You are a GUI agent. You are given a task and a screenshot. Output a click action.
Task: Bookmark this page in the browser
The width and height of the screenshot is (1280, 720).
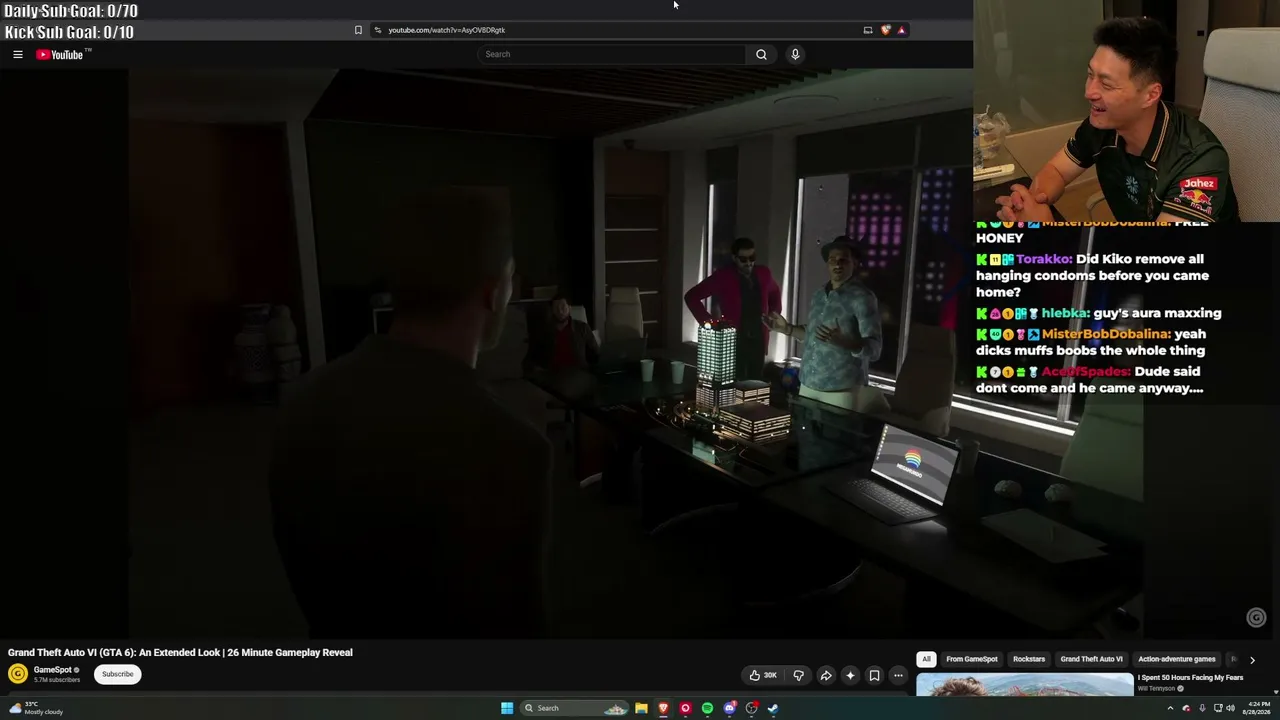point(358,30)
